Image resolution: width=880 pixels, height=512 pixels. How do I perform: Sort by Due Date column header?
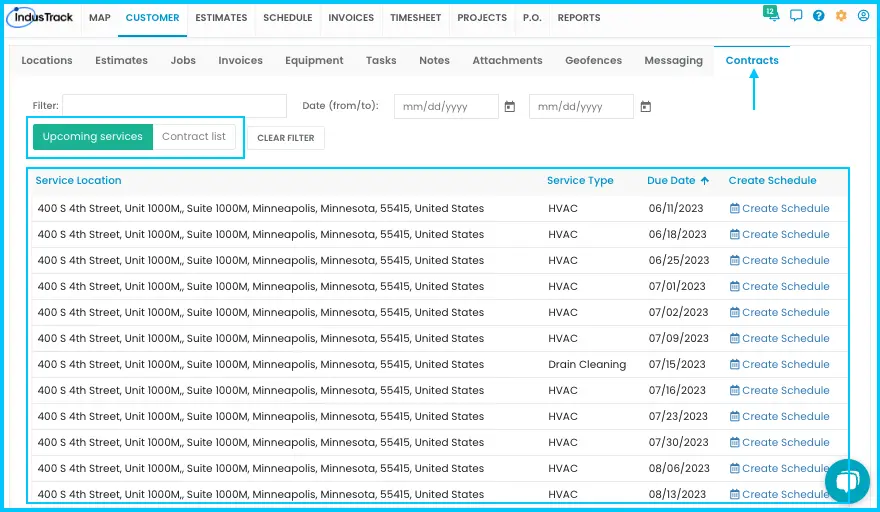(x=671, y=180)
